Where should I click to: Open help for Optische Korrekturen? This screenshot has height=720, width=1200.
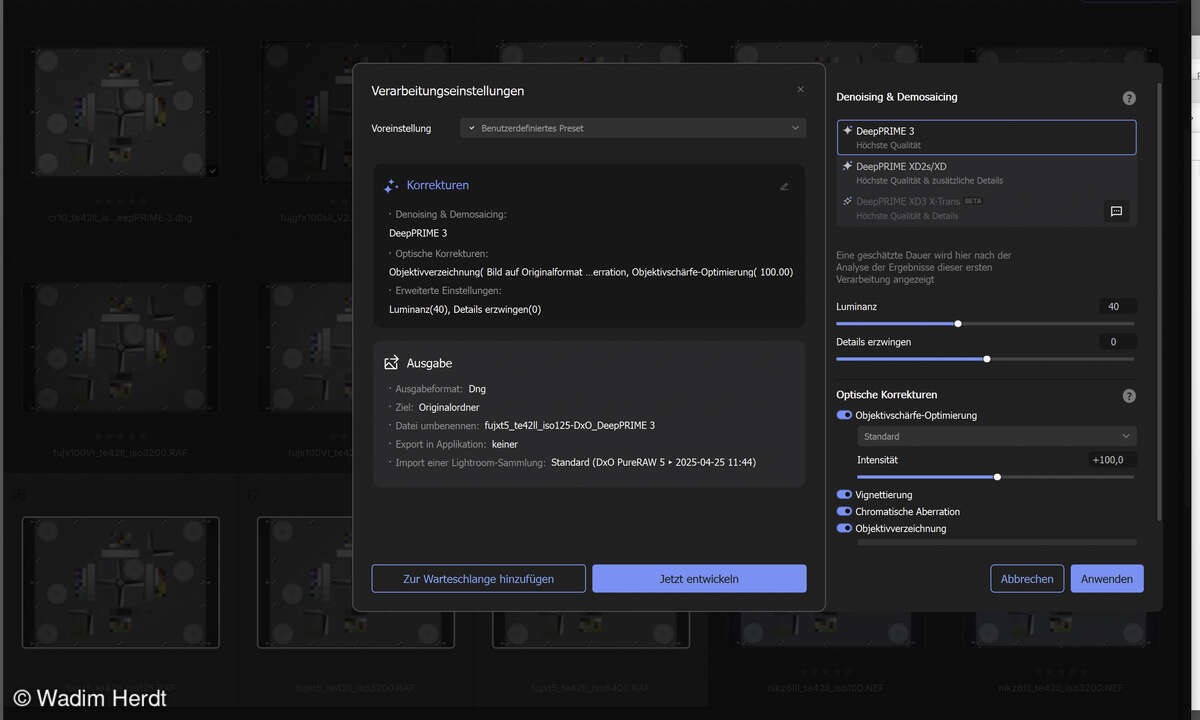[x=1129, y=396]
